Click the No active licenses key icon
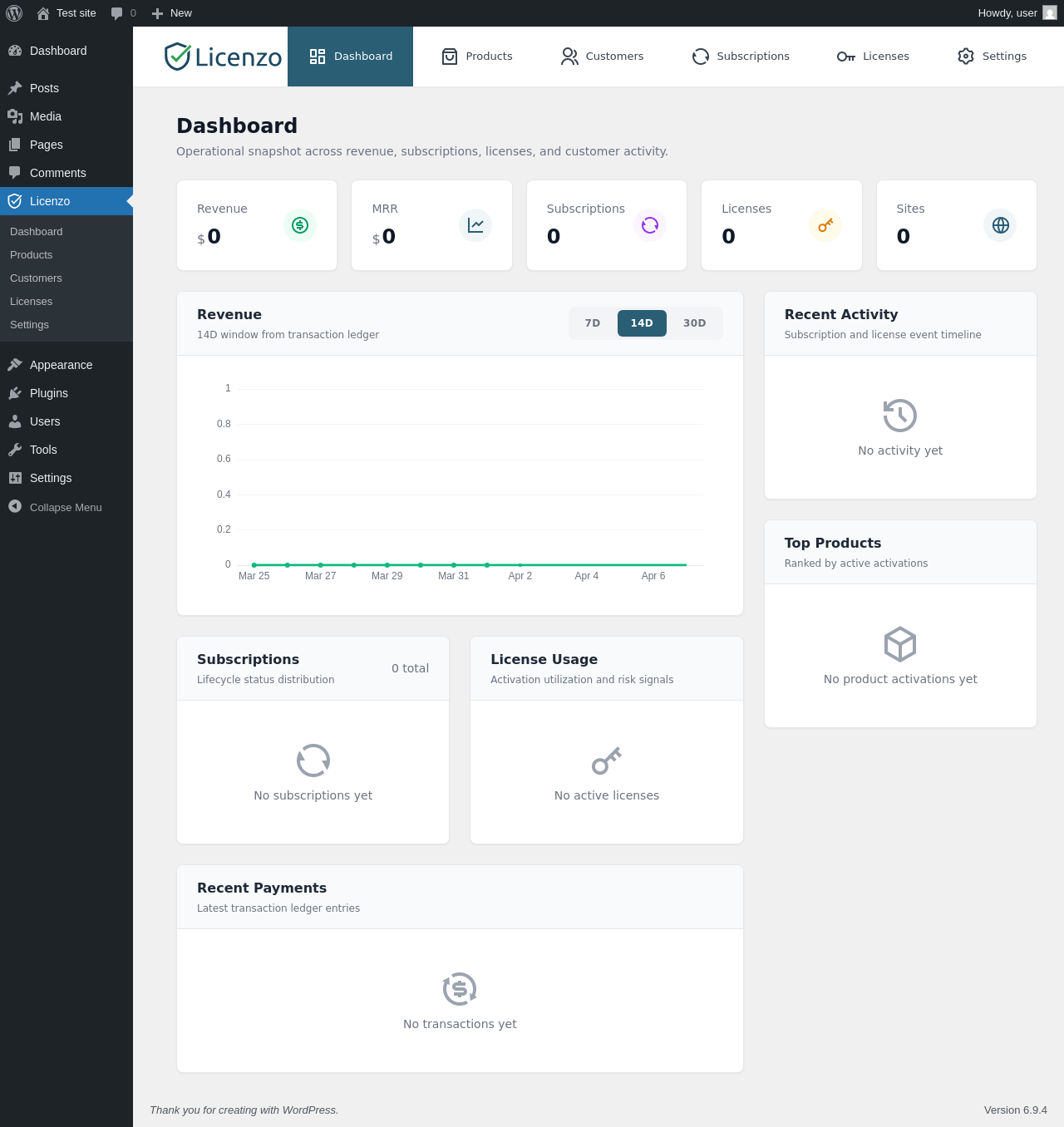Screen dimensions: 1064x1127 coord(607,760)
